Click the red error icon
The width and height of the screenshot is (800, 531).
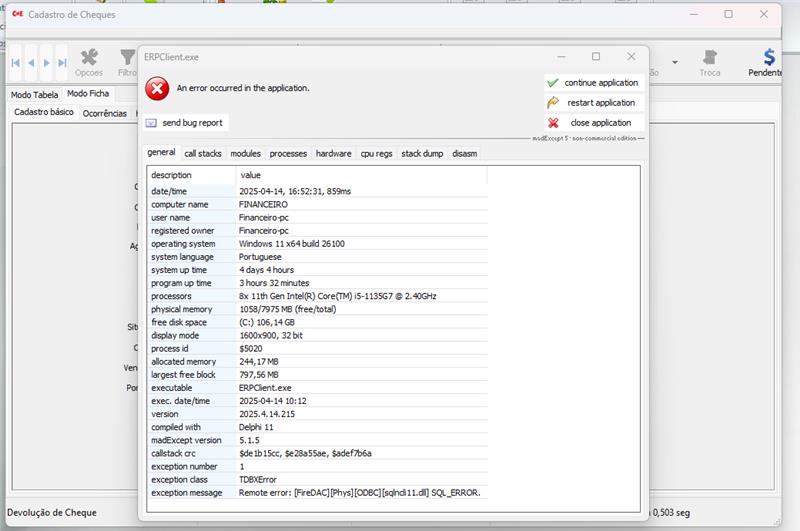pyautogui.click(x=157, y=89)
